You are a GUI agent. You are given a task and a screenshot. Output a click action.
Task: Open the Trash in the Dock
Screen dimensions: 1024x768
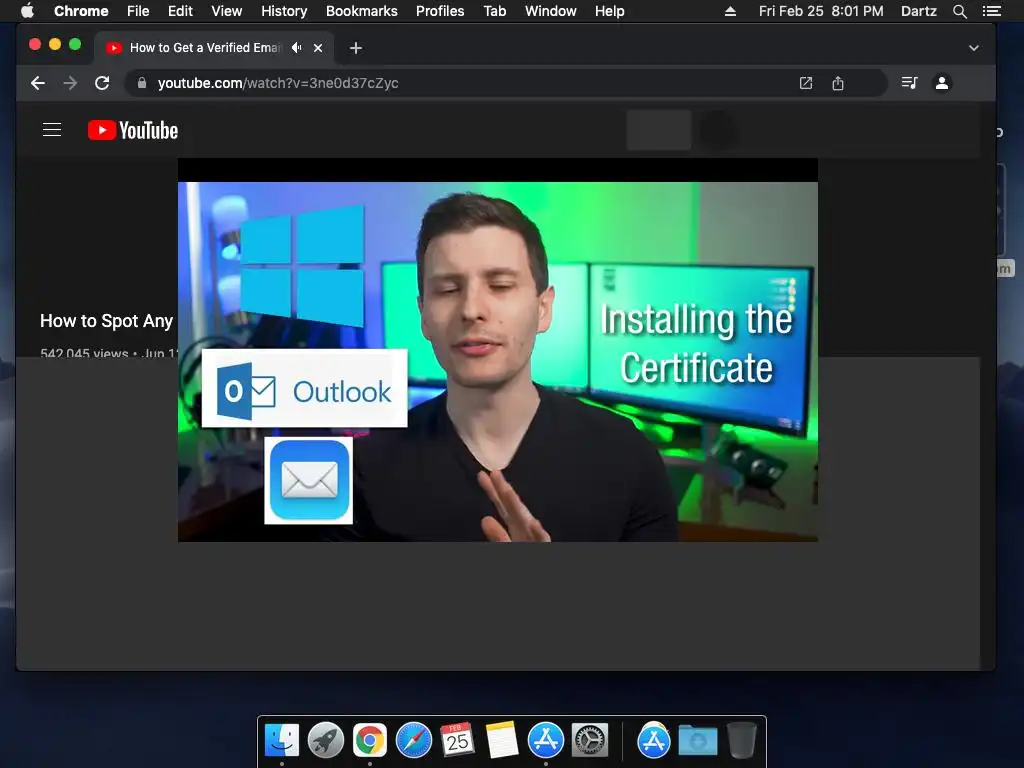(x=742, y=741)
